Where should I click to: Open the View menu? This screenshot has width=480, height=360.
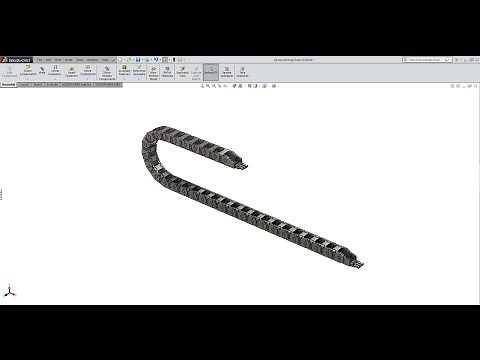[58, 60]
